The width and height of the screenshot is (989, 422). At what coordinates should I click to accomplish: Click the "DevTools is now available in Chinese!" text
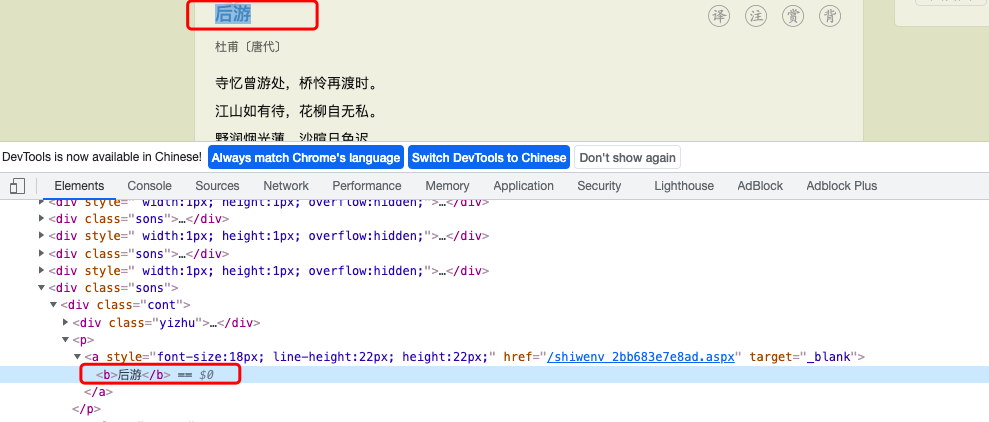[102, 157]
